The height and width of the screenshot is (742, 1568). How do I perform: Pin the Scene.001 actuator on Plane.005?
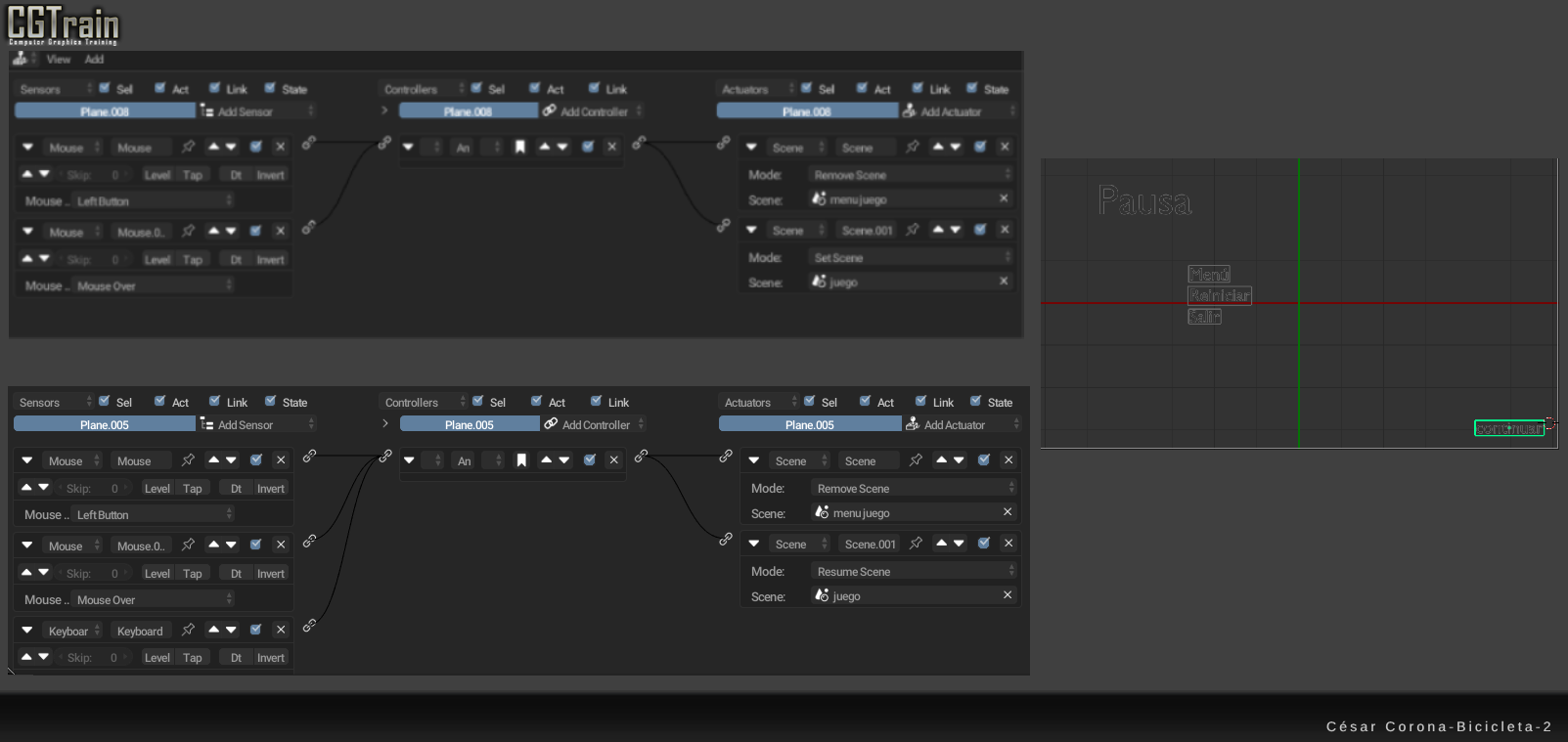pos(916,544)
